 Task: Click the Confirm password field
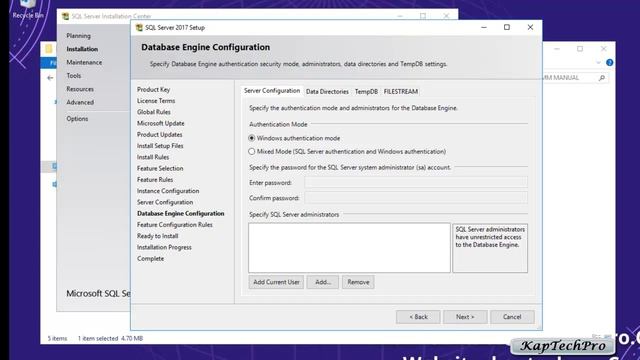[416, 198]
